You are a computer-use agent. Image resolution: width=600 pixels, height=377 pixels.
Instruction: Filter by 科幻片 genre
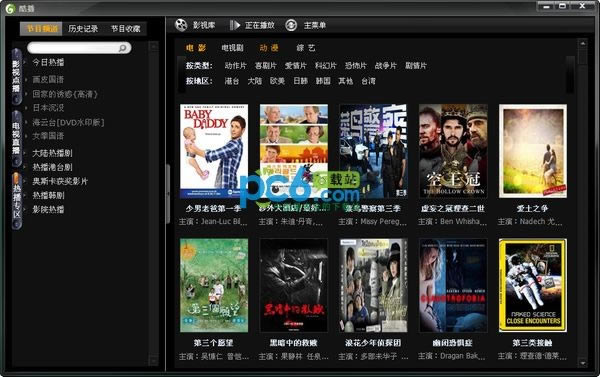click(x=326, y=66)
